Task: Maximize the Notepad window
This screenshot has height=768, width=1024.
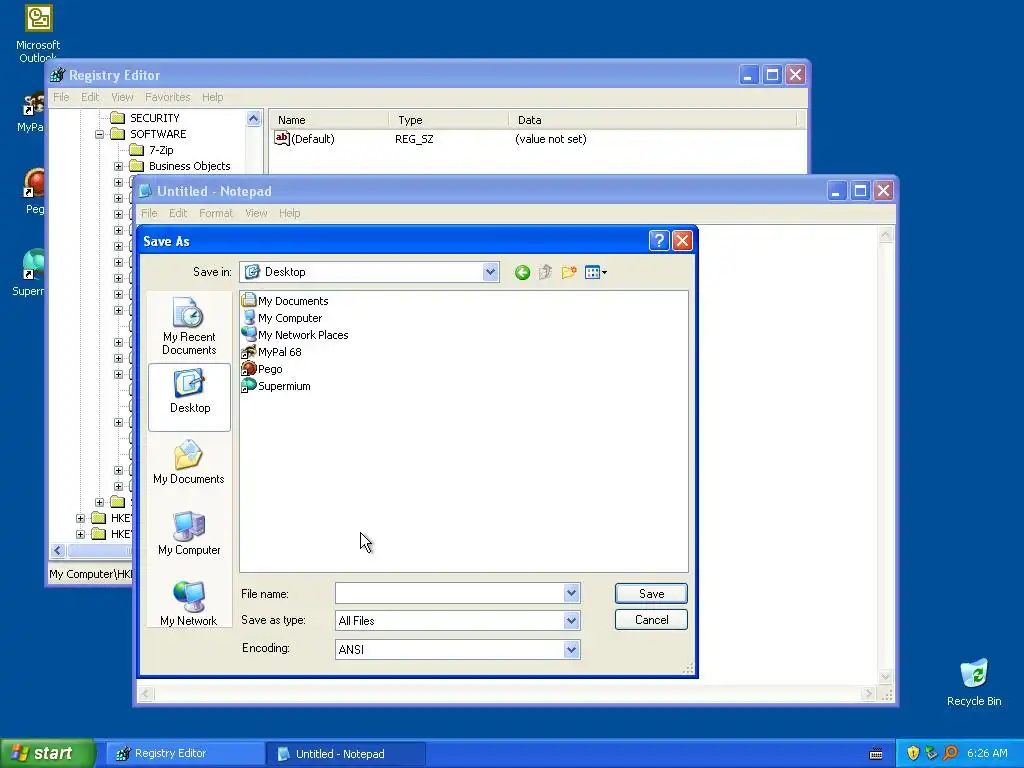Action: click(x=860, y=191)
